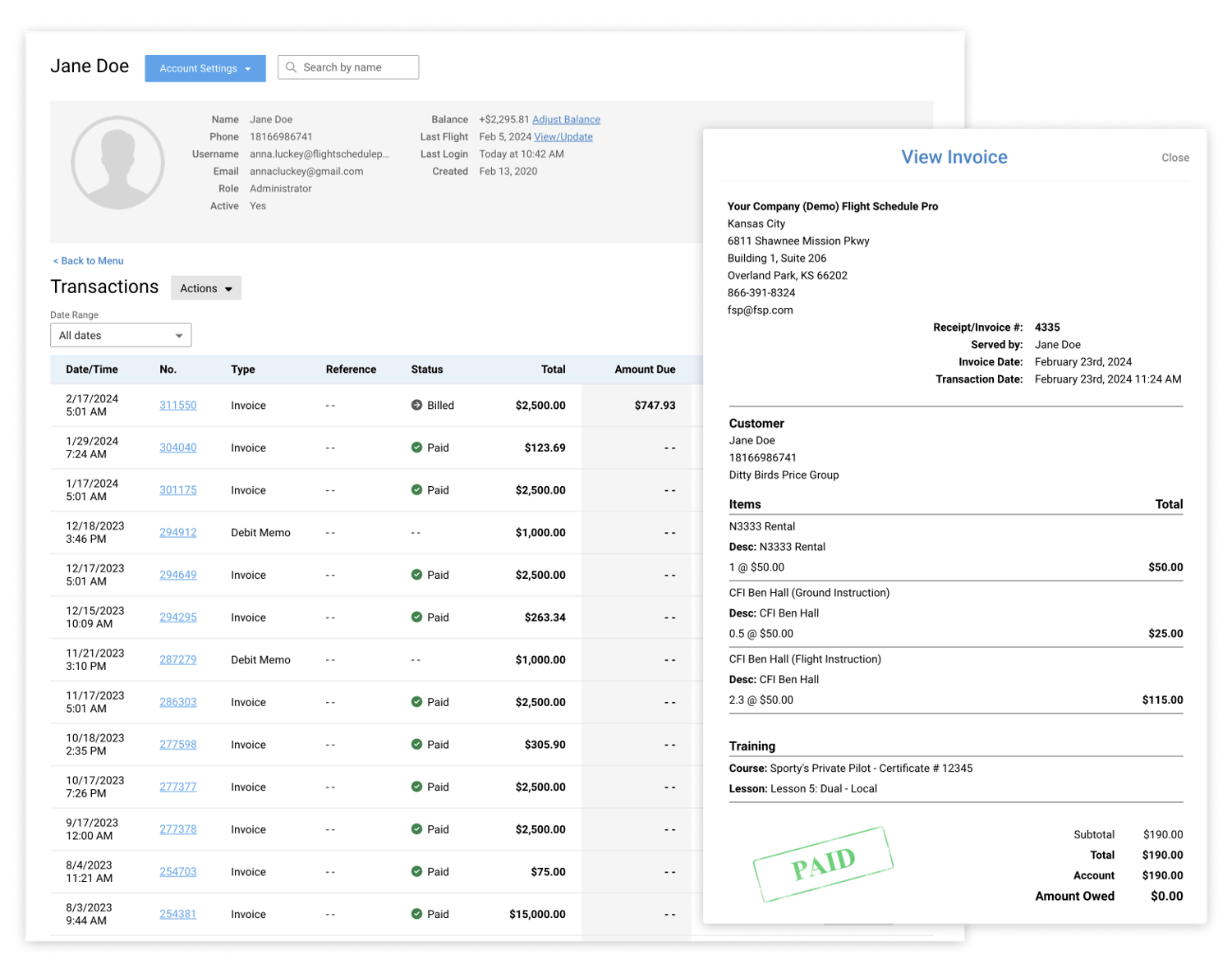The image size is (1232, 973).
Task: Click the search magnifier icon
Action: [291, 67]
